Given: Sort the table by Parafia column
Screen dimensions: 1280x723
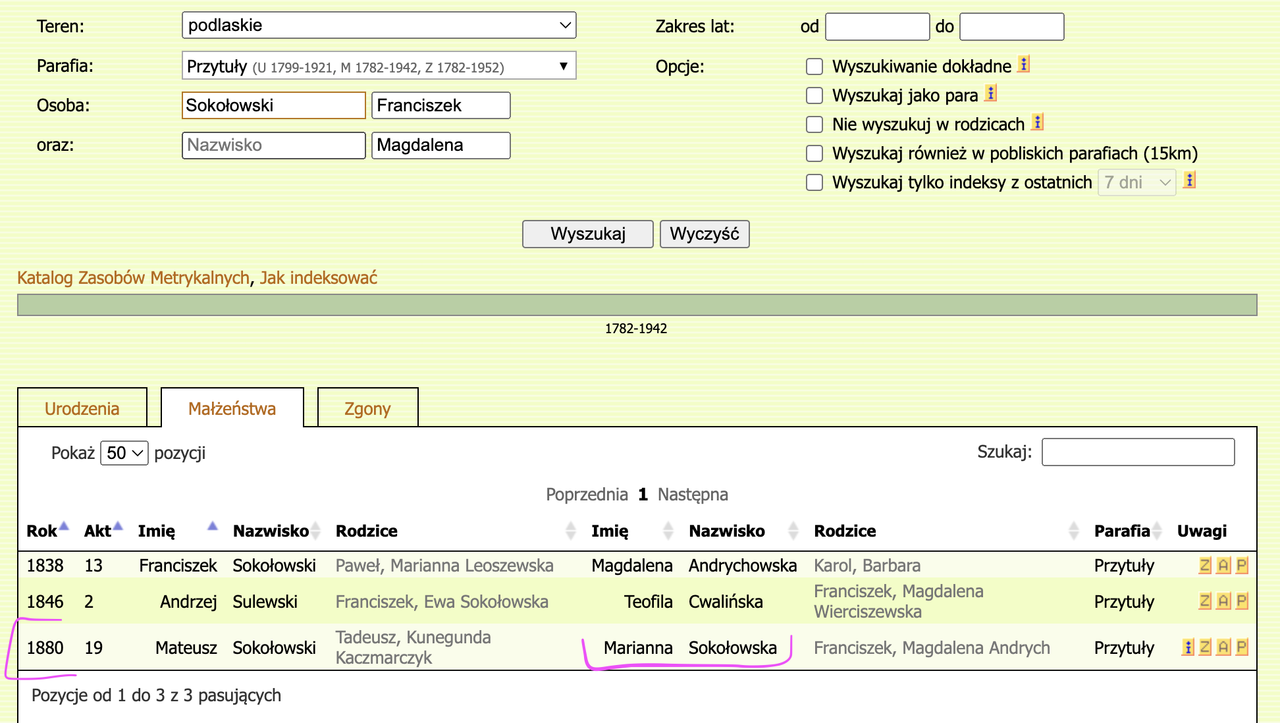Looking at the screenshot, I should coord(1128,531).
